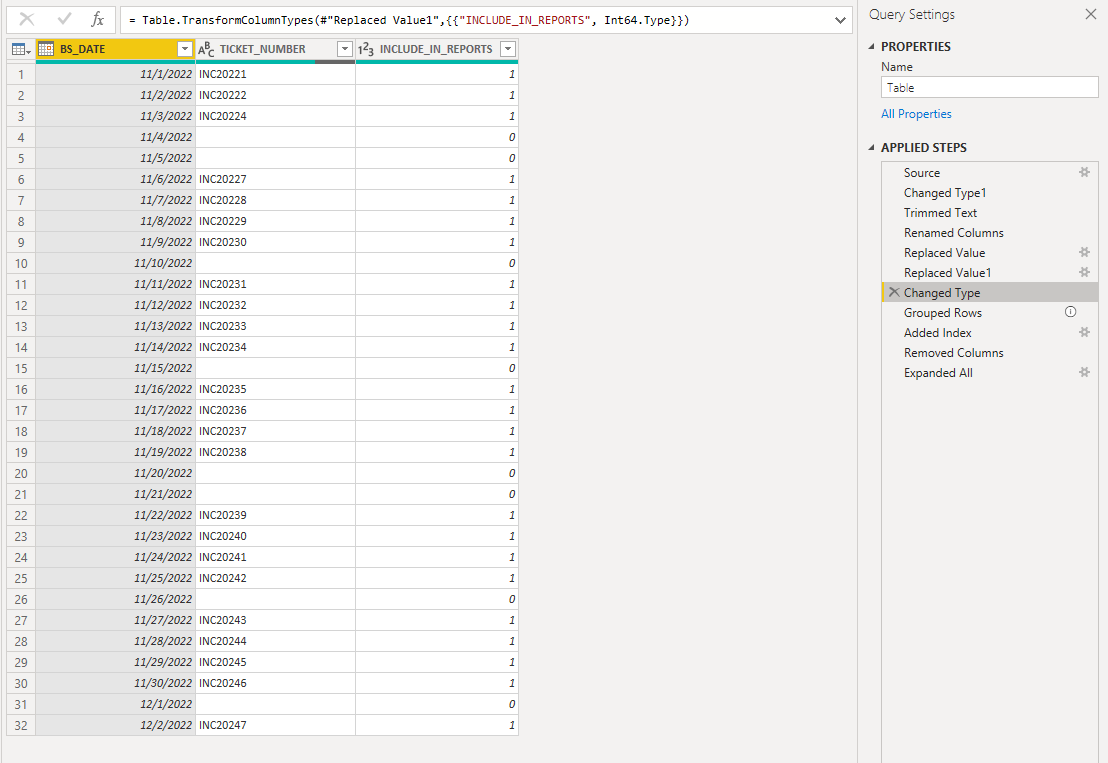Image resolution: width=1108 pixels, height=763 pixels.
Task: Delete the Changed Type step using its X
Action: pos(894,292)
